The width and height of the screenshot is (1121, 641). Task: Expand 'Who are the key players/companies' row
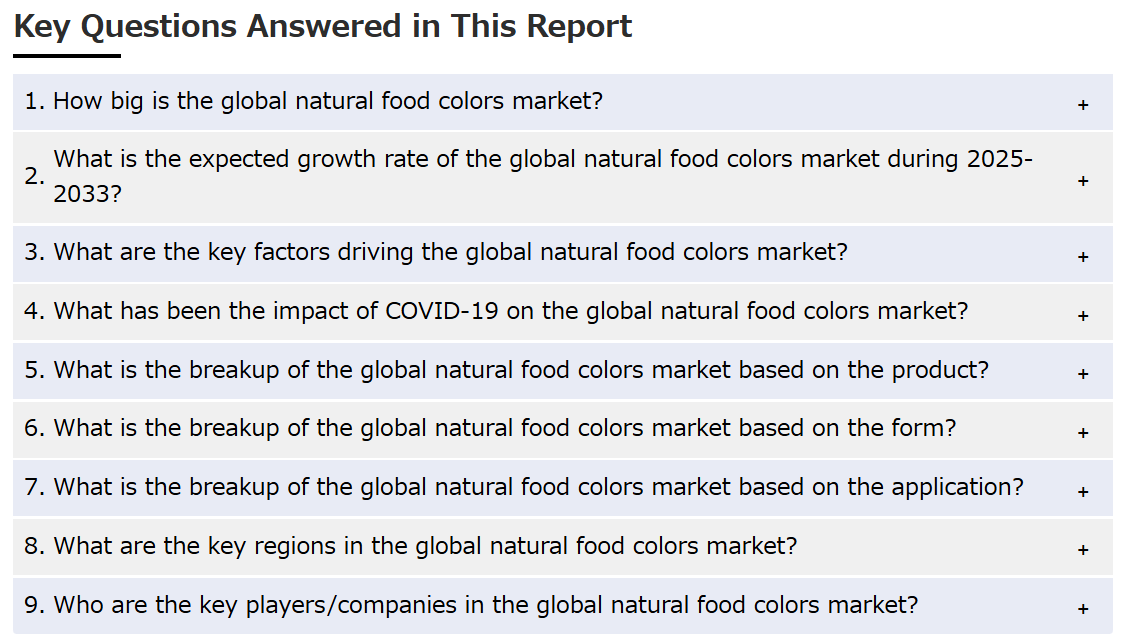(x=563, y=606)
